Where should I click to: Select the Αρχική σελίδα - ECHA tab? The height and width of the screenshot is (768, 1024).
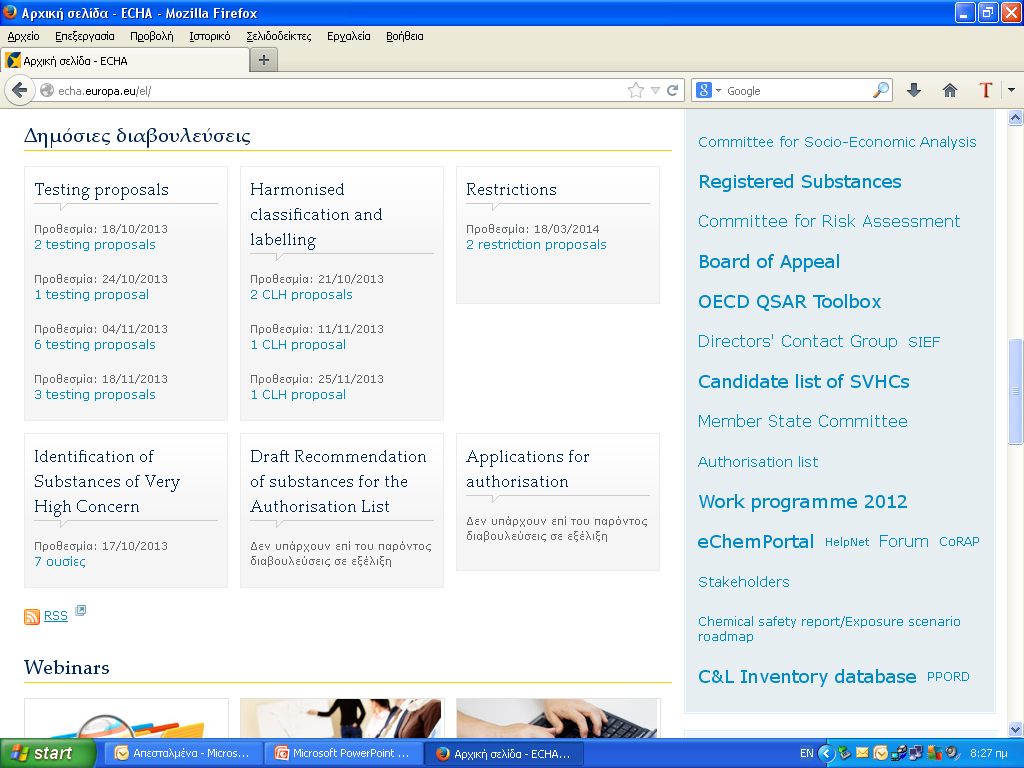tap(125, 61)
